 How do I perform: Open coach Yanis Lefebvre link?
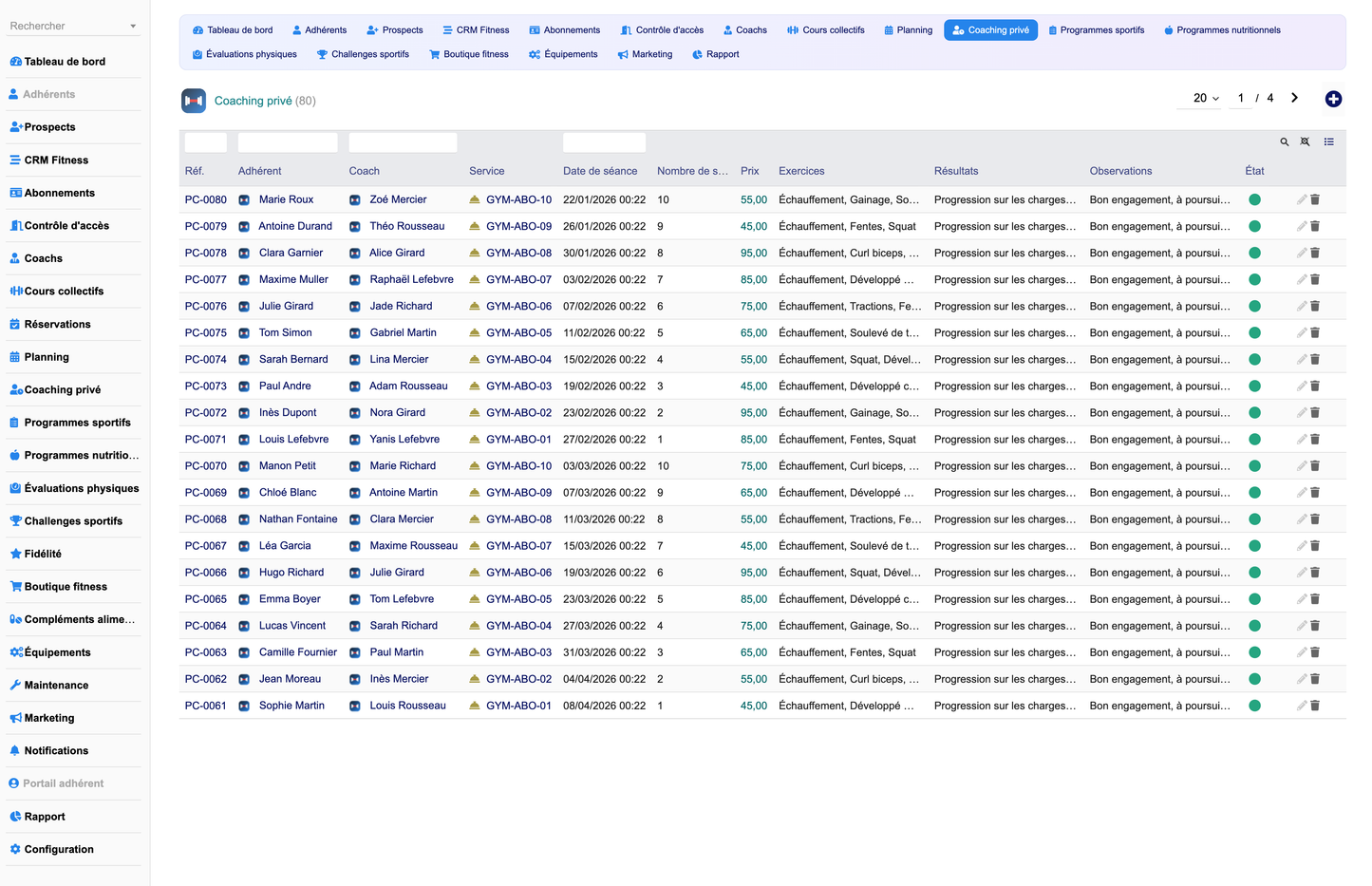(404, 439)
